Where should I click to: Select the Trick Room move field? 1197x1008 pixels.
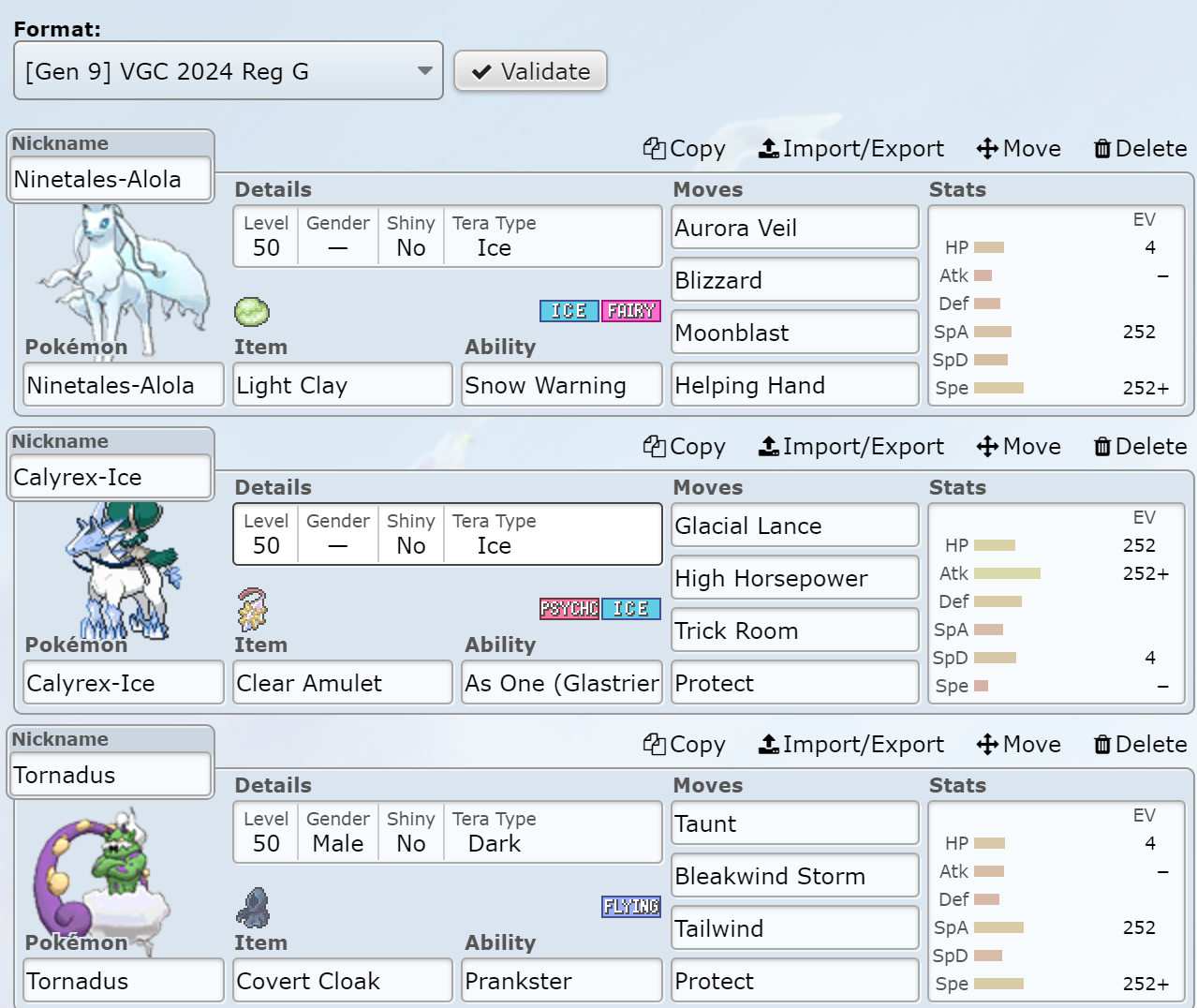click(795, 630)
